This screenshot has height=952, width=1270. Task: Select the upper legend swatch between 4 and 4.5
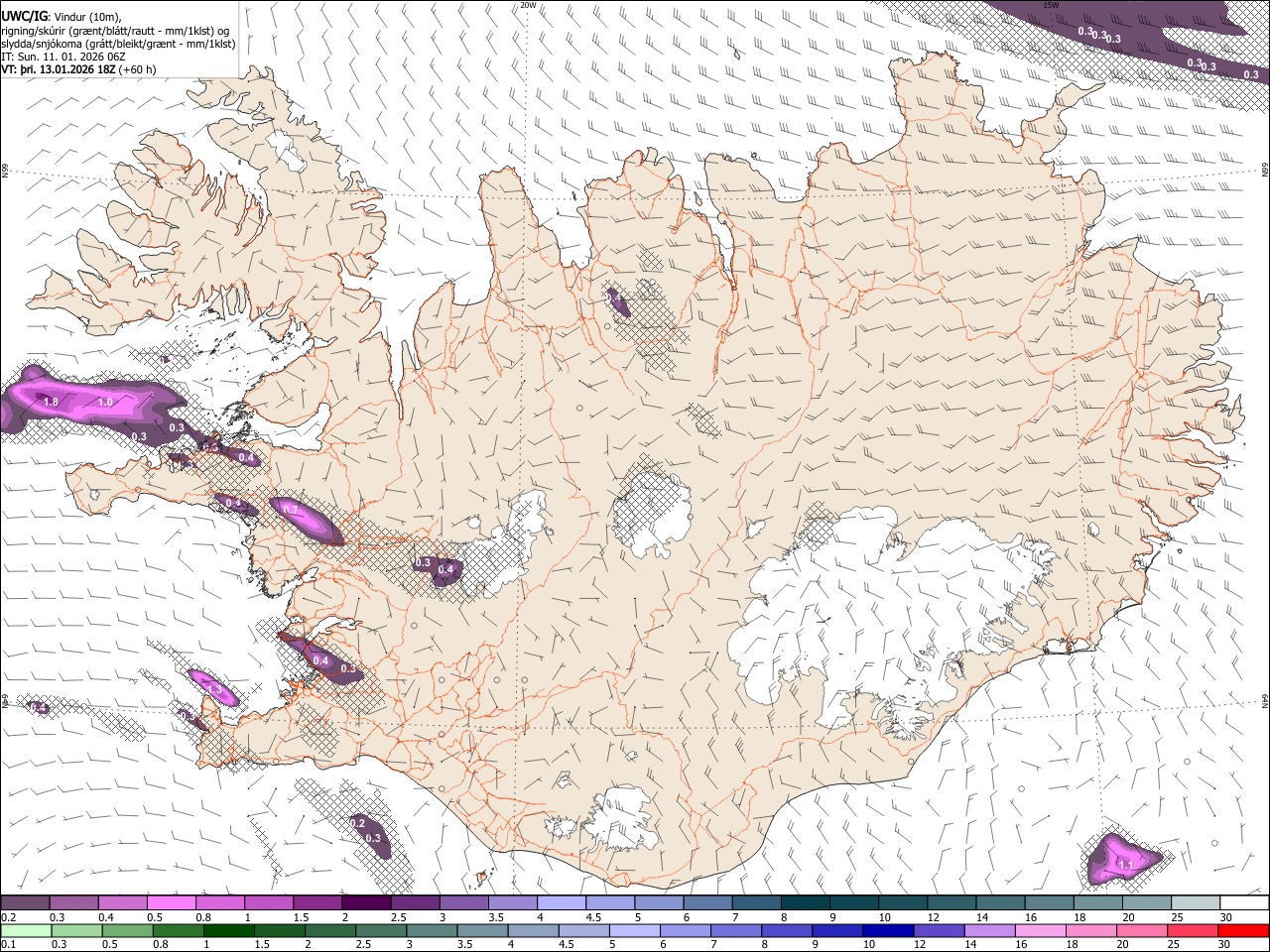tap(562, 903)
